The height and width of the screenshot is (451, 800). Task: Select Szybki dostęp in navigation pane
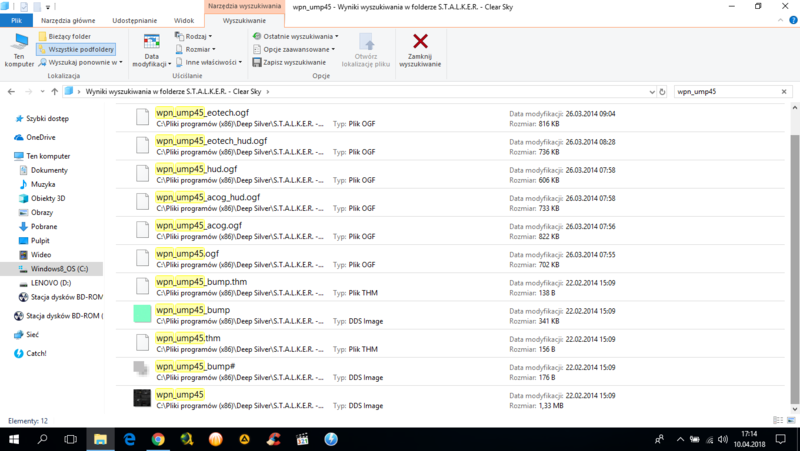42,118
